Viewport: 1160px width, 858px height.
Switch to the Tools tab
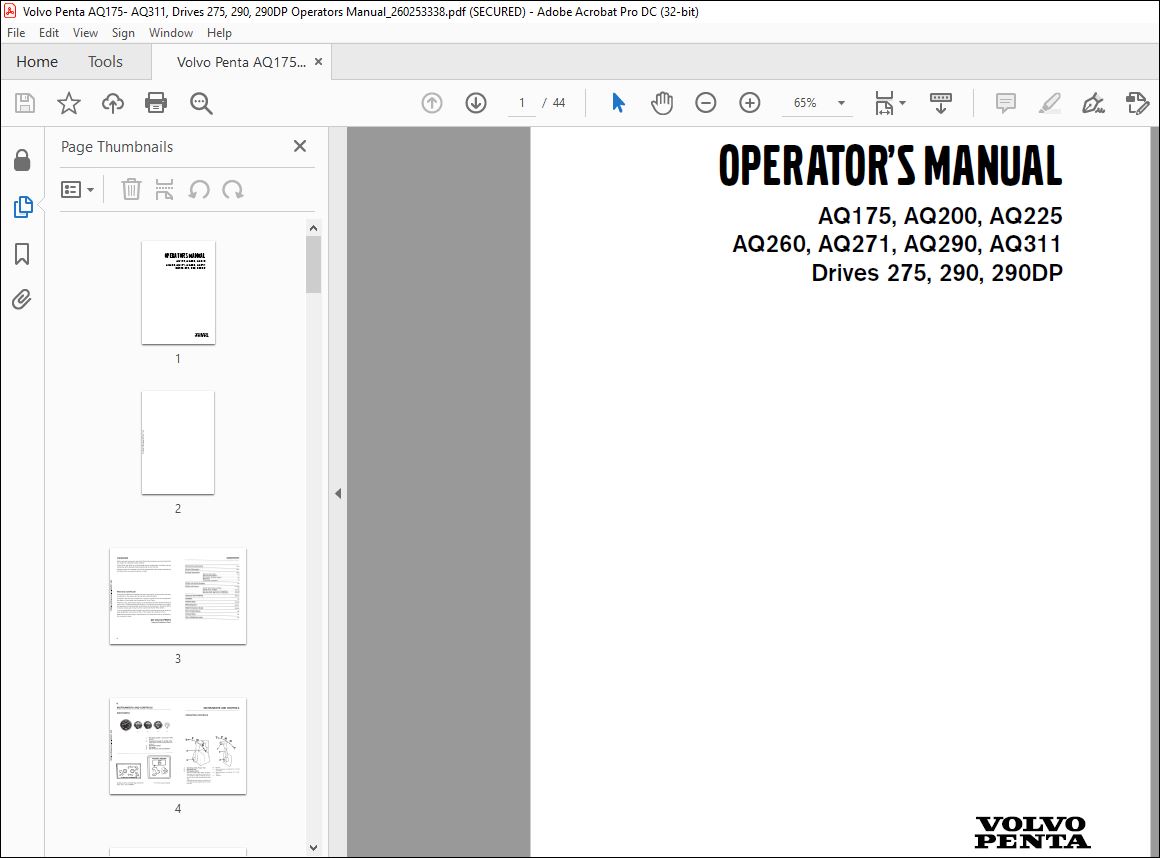(x=105, y=61)
